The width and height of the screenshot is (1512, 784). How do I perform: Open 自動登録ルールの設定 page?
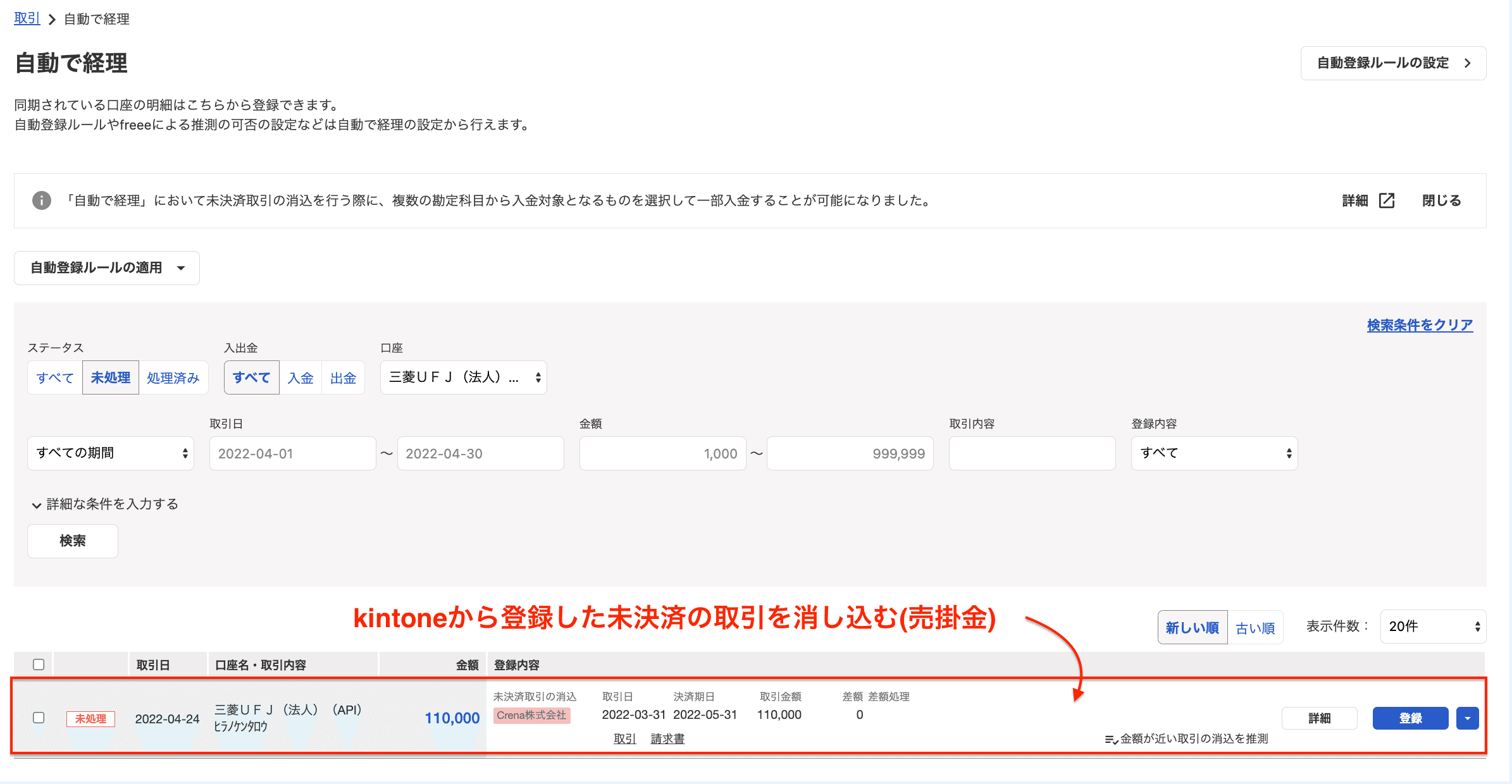point(1394,63)
